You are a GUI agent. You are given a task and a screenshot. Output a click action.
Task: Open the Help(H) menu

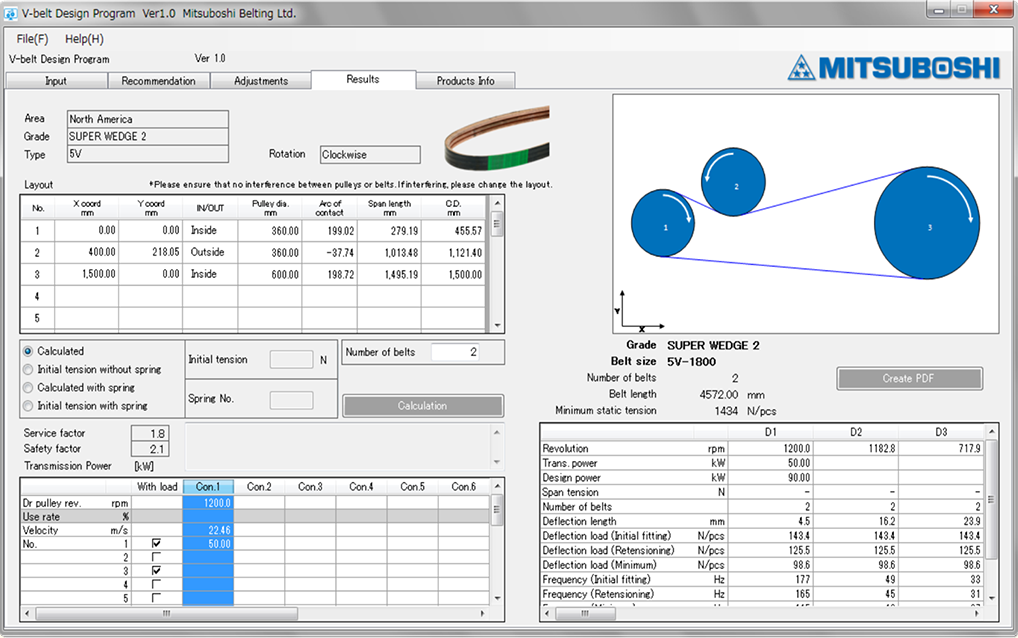pos(84,39)
